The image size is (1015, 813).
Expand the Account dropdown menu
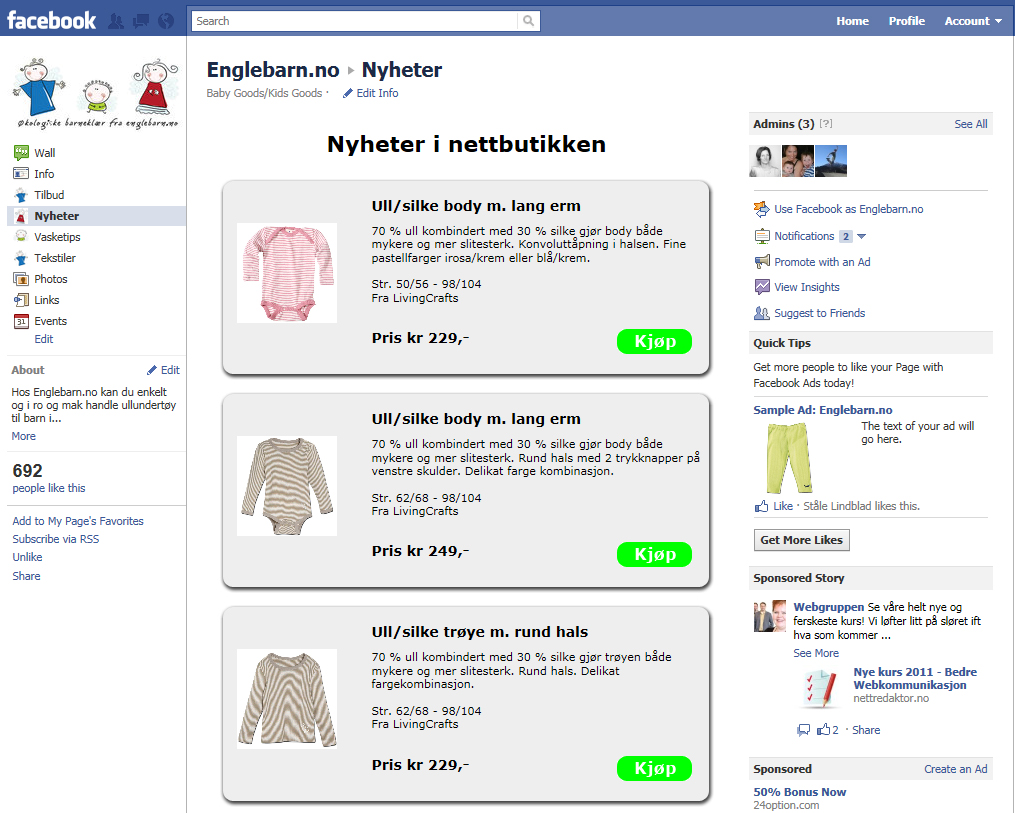click(x=973, y=21)
